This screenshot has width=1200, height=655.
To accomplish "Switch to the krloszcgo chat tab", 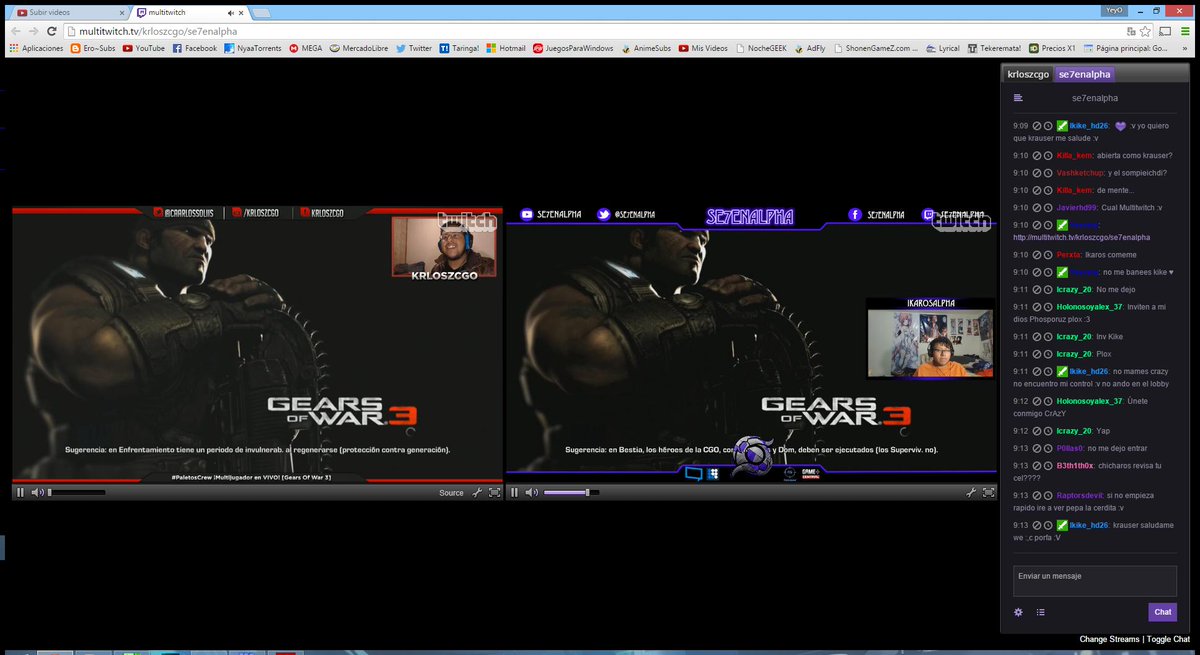I will pos(1028,74).
